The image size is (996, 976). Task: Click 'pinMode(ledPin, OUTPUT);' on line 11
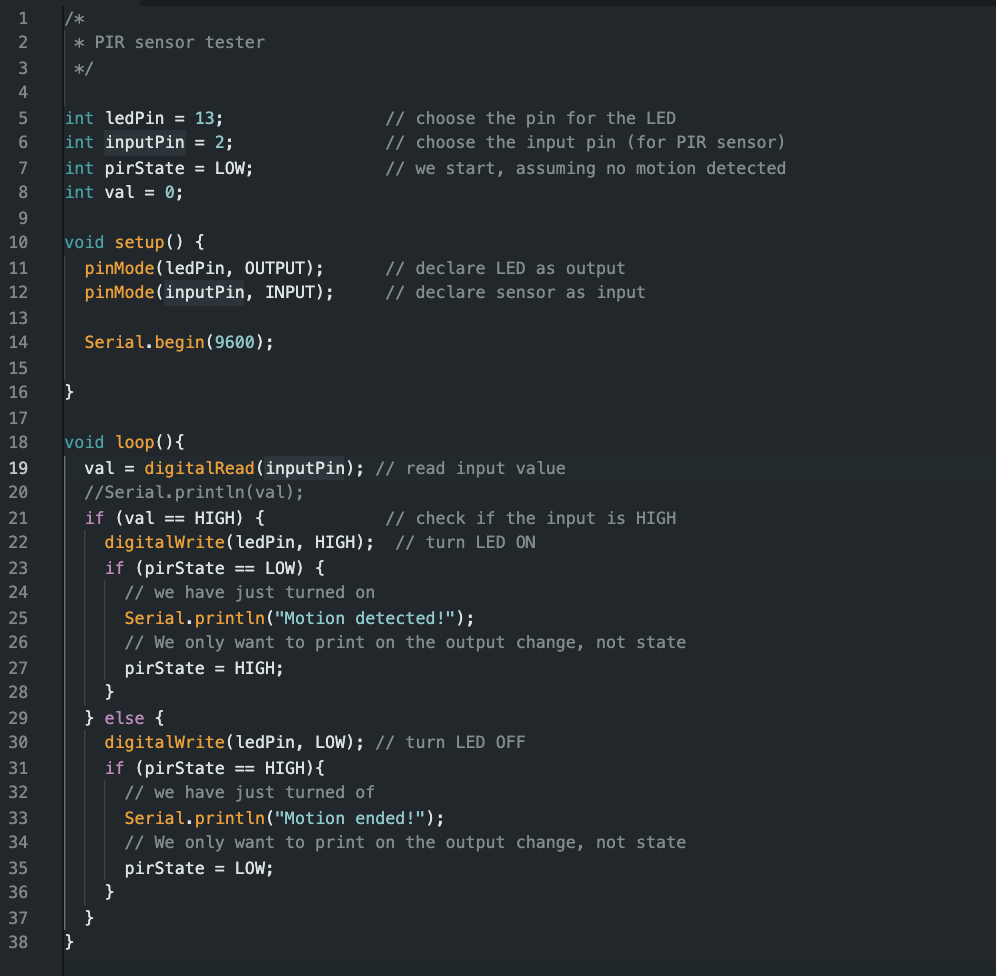coord(204,268)
